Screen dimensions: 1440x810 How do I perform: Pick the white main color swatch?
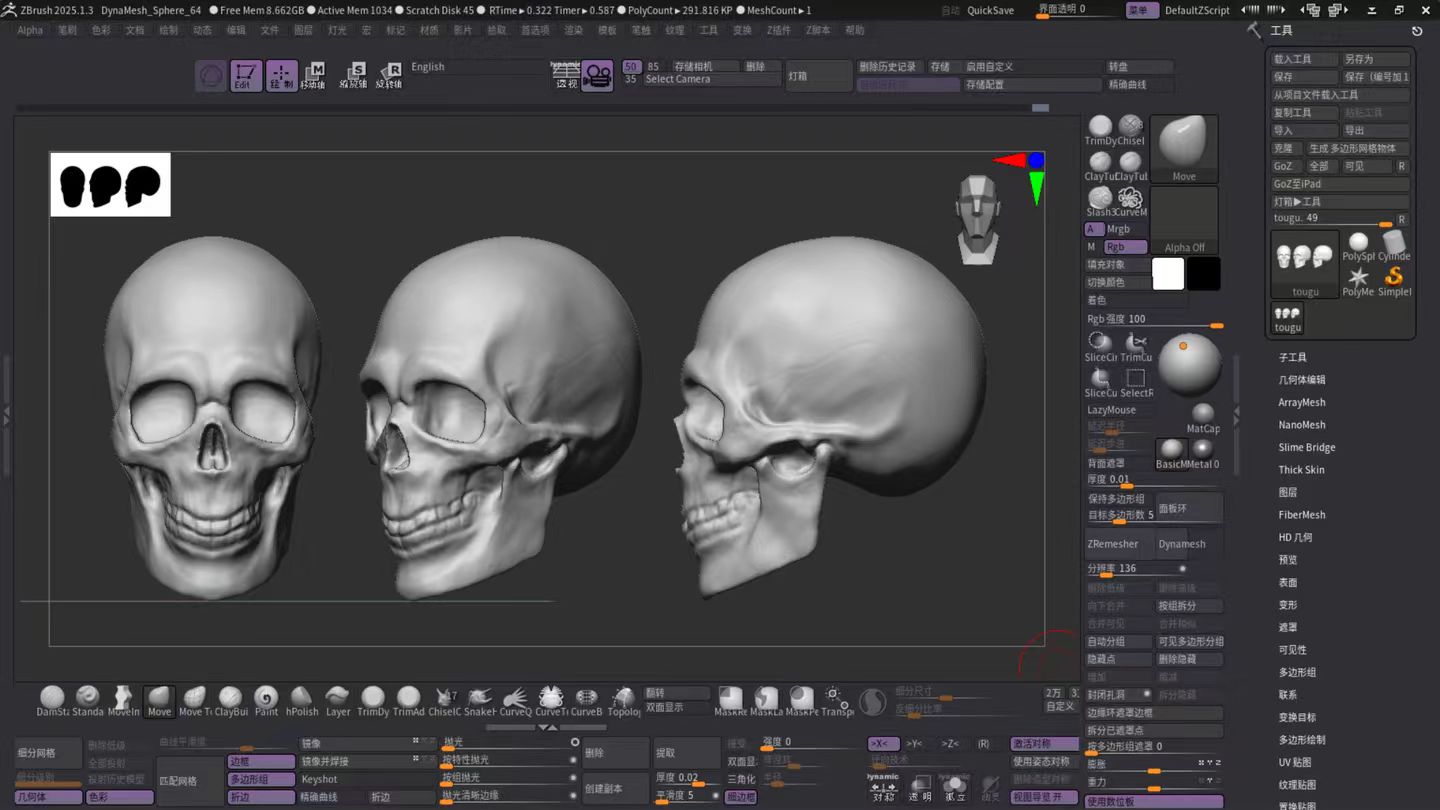click(x=1168, y=274)
